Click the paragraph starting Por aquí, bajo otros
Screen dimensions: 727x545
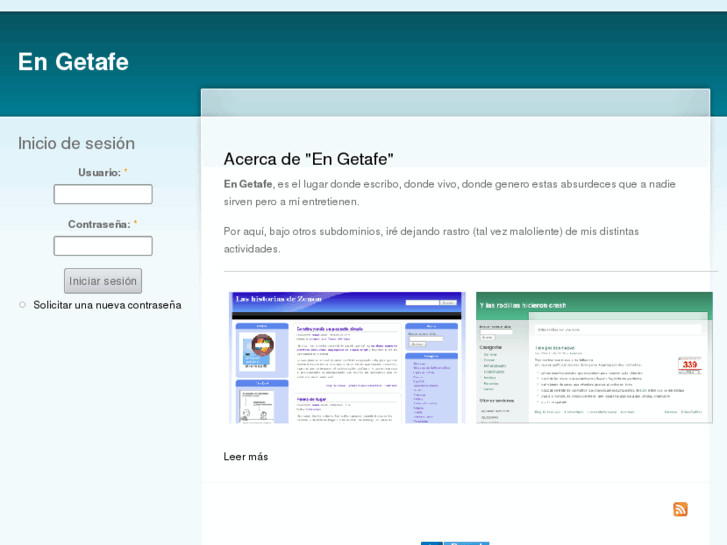tap(431, 240)
